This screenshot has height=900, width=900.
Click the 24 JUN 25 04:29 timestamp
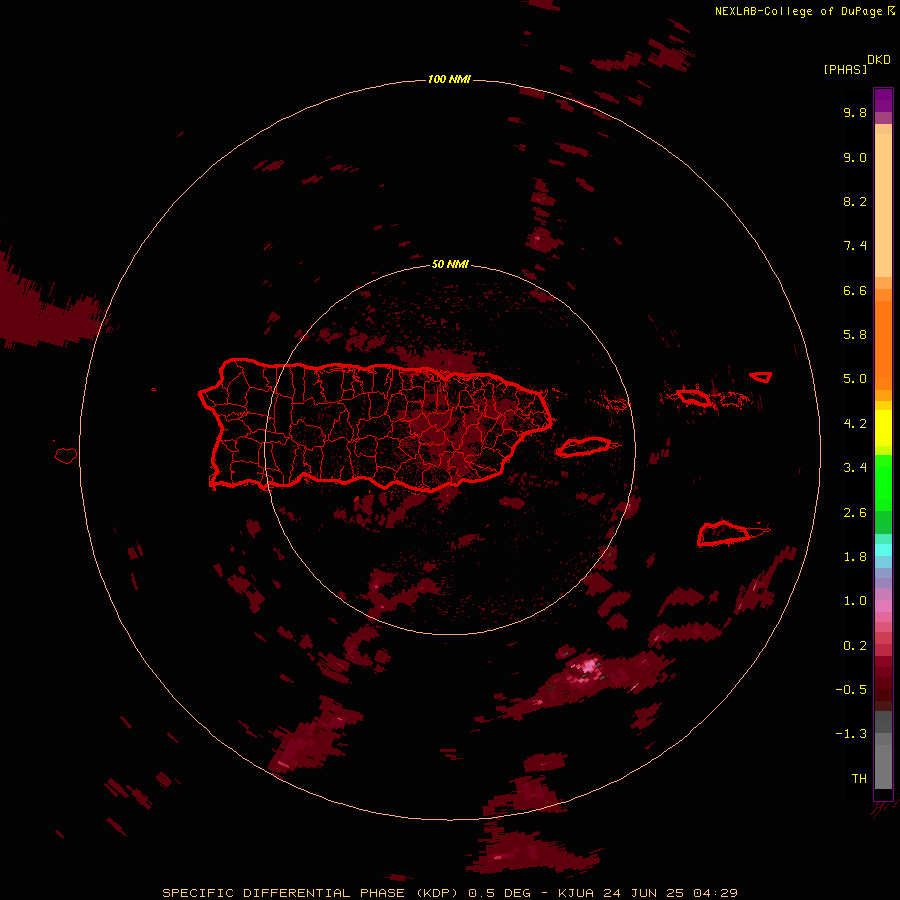[x=670, y=893]
